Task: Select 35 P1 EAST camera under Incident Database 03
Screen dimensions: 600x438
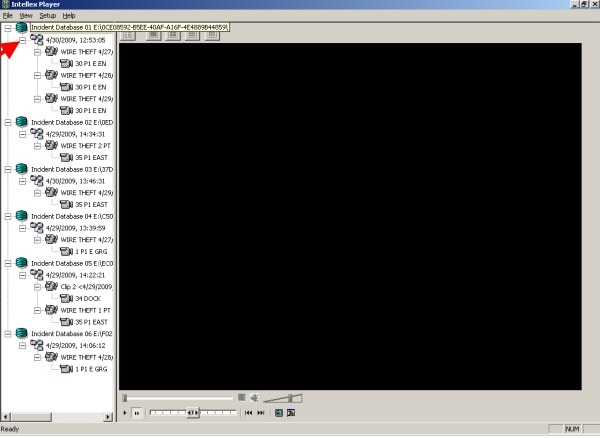Action: pyautogui.click(x=91, y=205)
